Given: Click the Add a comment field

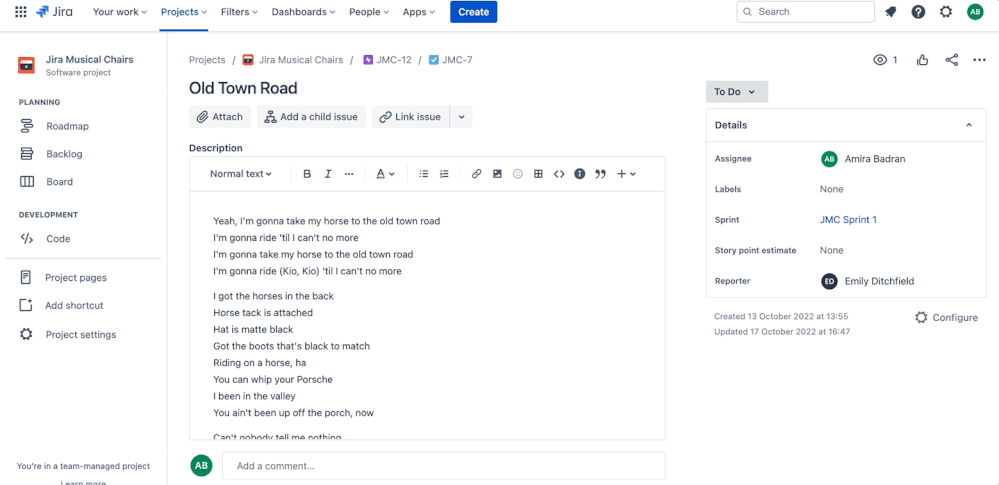Looking at the screenshot, I should 443,466.
